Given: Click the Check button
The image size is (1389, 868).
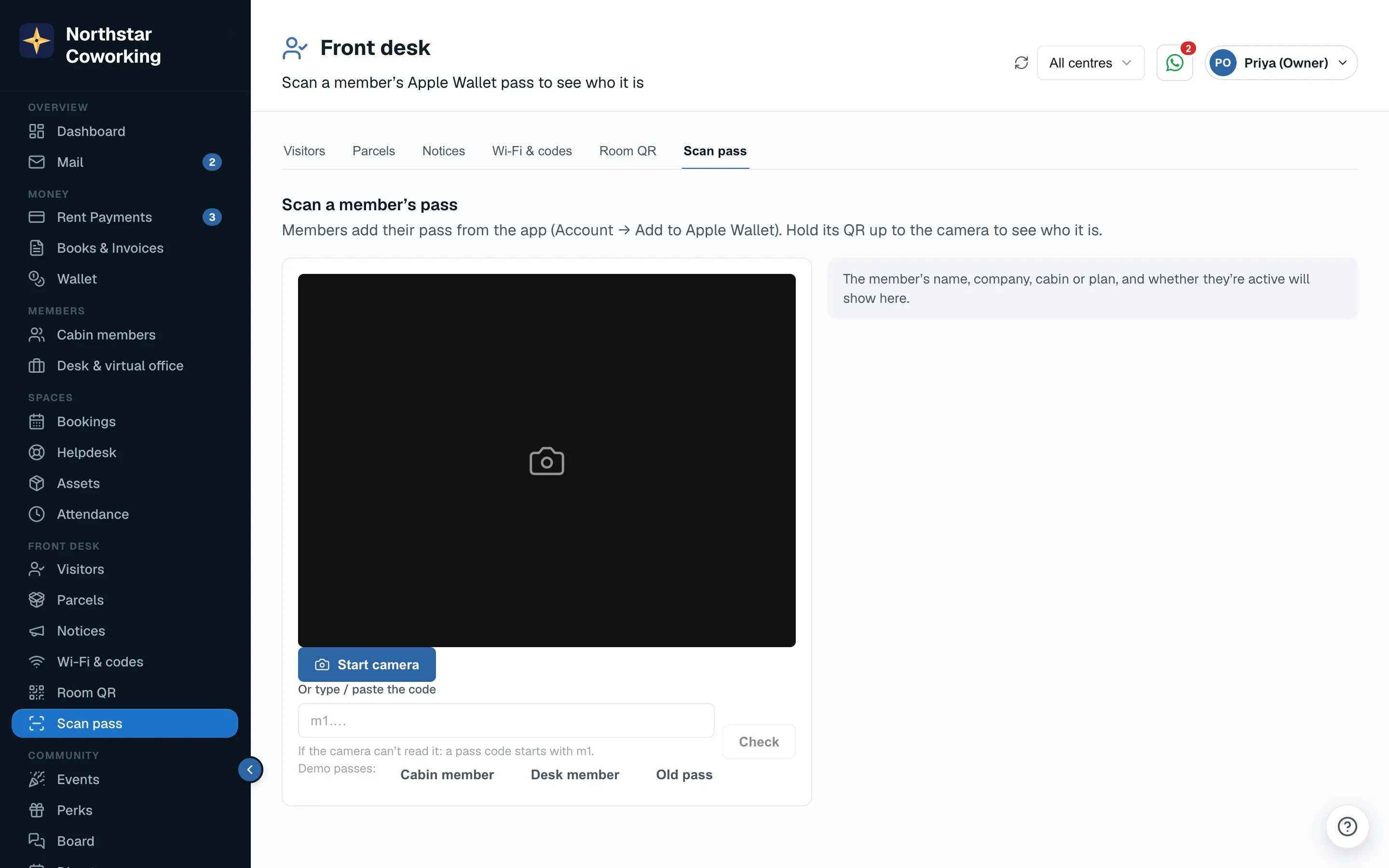Looking at the screenshot, I should pos(759,742).
